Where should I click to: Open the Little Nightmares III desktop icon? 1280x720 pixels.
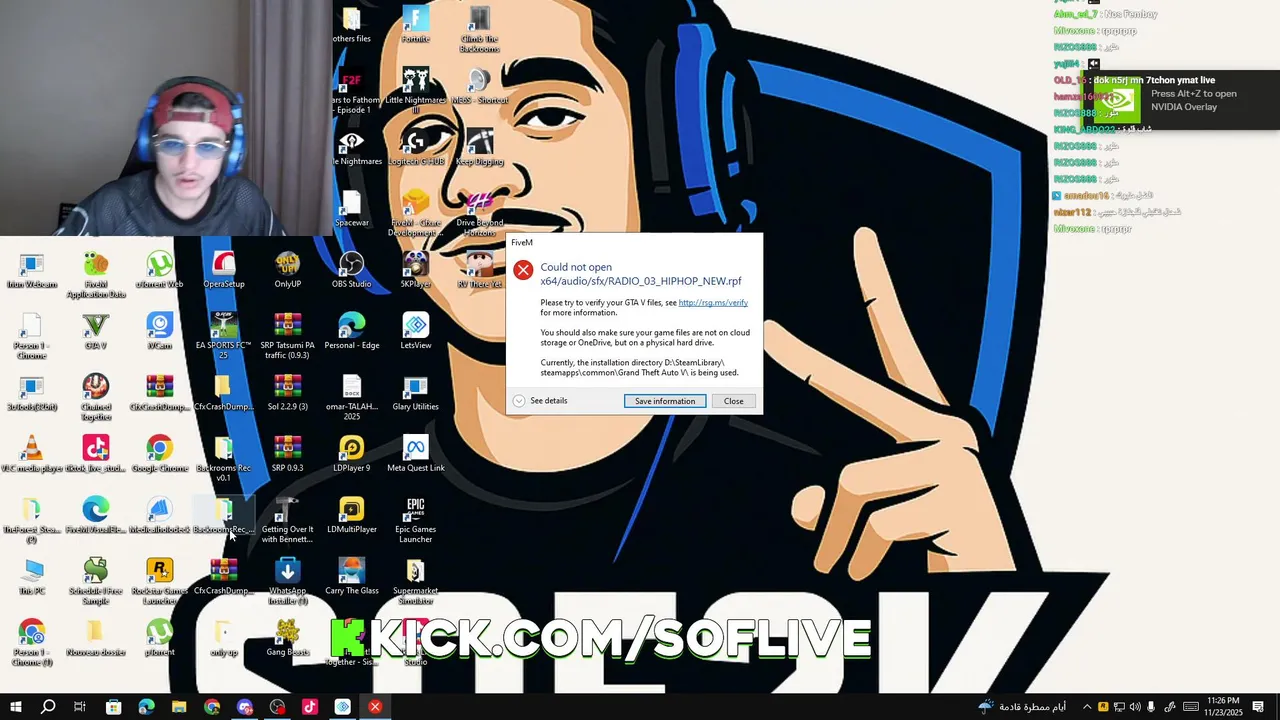415,91
